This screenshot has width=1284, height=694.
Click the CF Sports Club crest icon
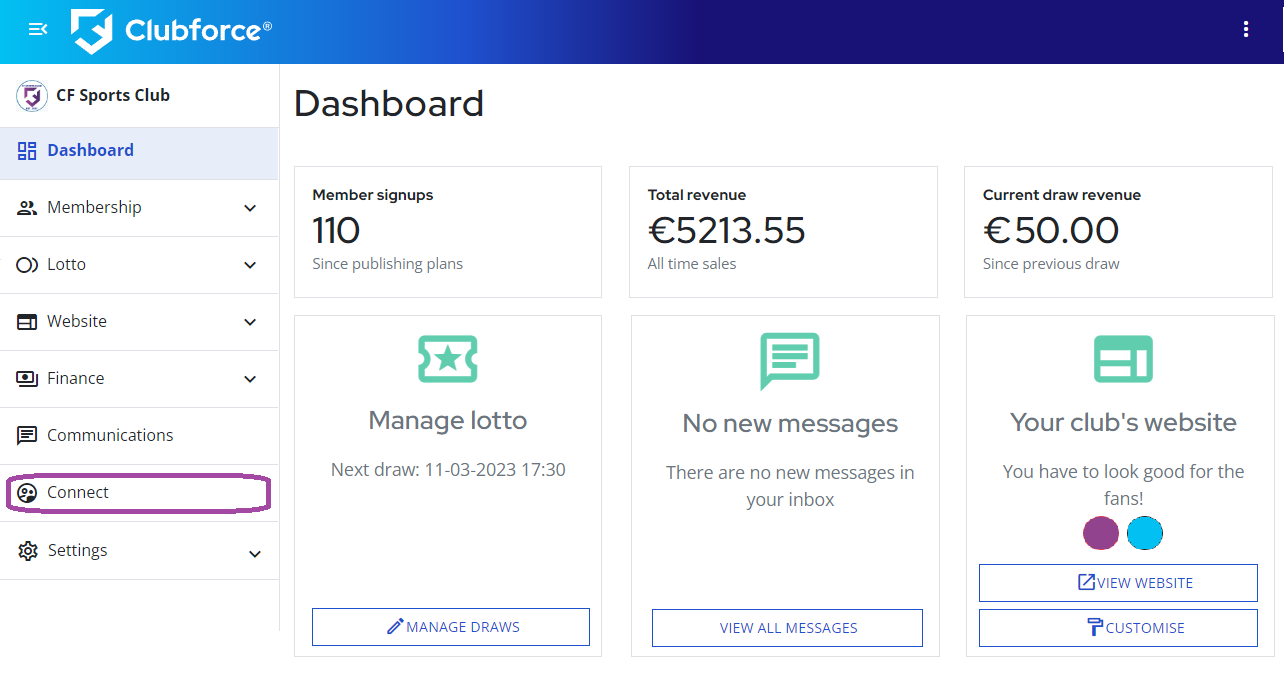32,96
